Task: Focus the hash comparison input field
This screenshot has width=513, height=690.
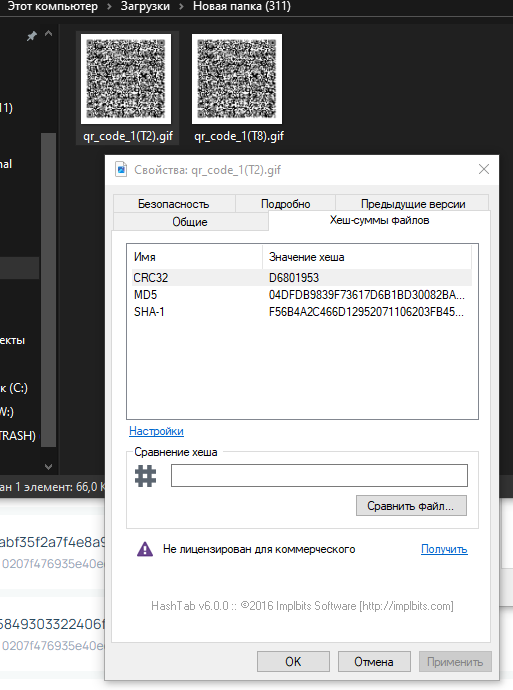Action: [319, 475]
